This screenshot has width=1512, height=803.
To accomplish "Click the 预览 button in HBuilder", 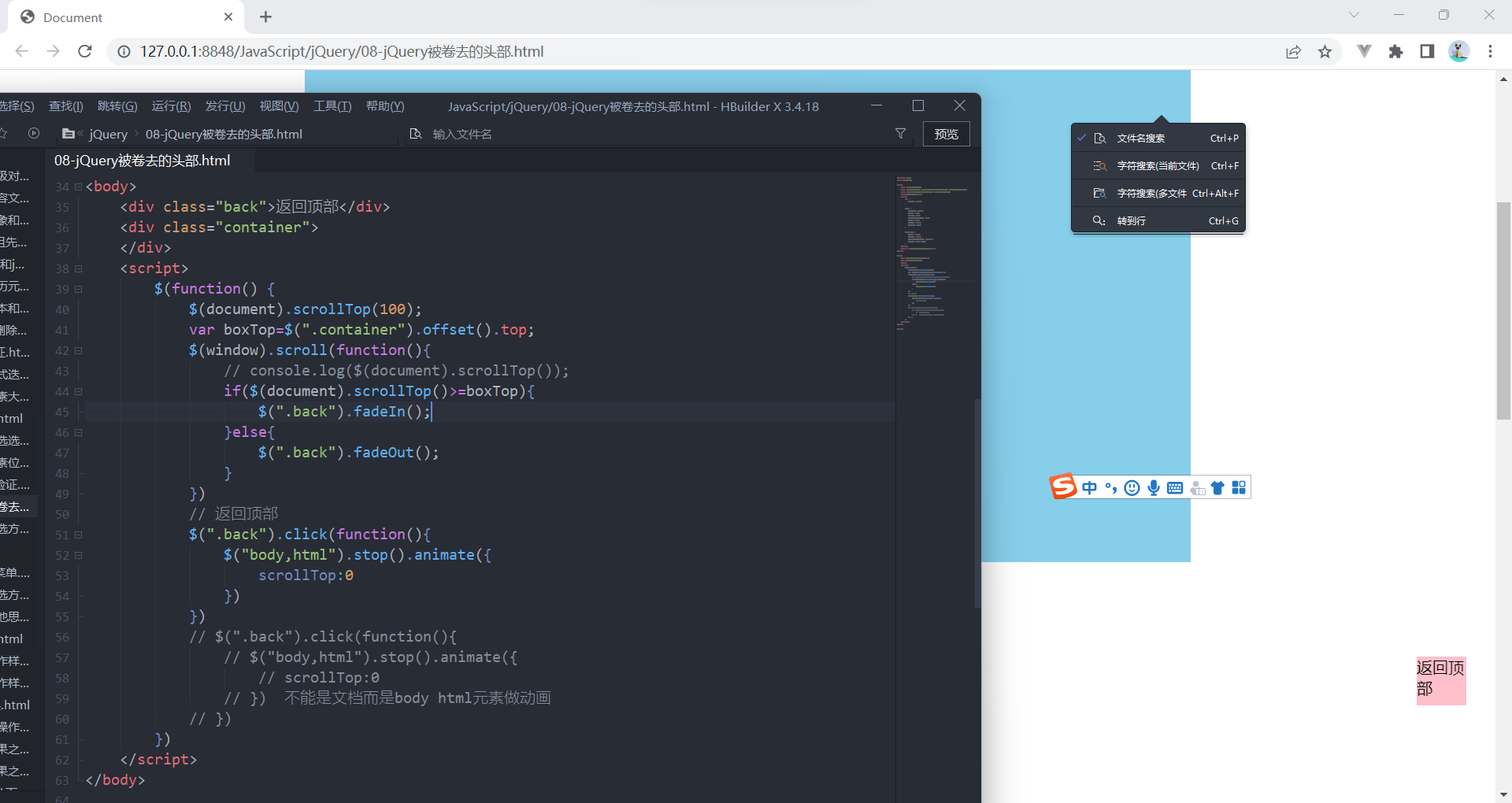I will point(946,133).
